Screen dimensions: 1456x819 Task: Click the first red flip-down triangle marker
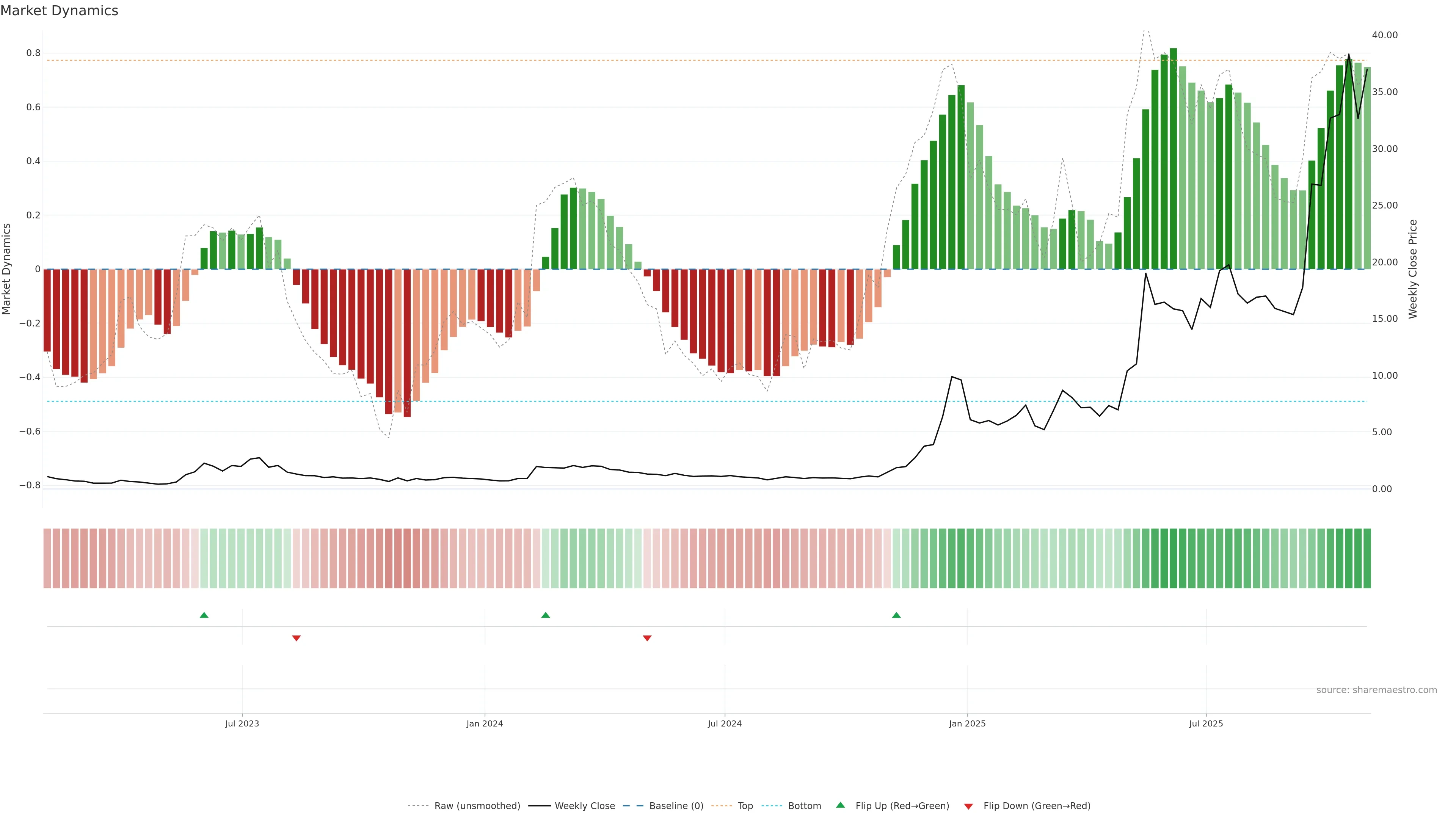[x=296, y=638]
